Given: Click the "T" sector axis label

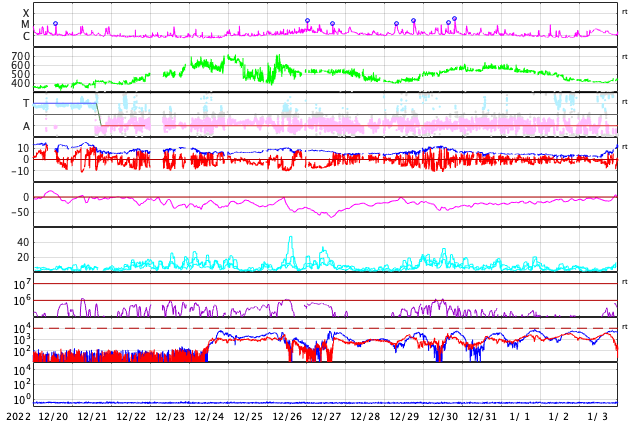Looking at the screenshot, I should [x=26, y=103].
